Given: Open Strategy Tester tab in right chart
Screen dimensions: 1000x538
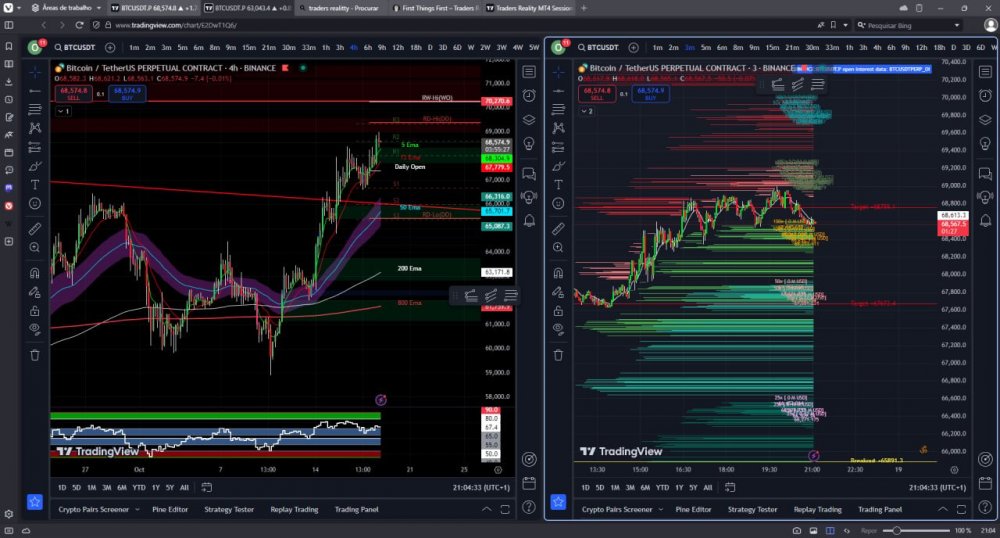Looking at the screenshot, I should 753,509.
